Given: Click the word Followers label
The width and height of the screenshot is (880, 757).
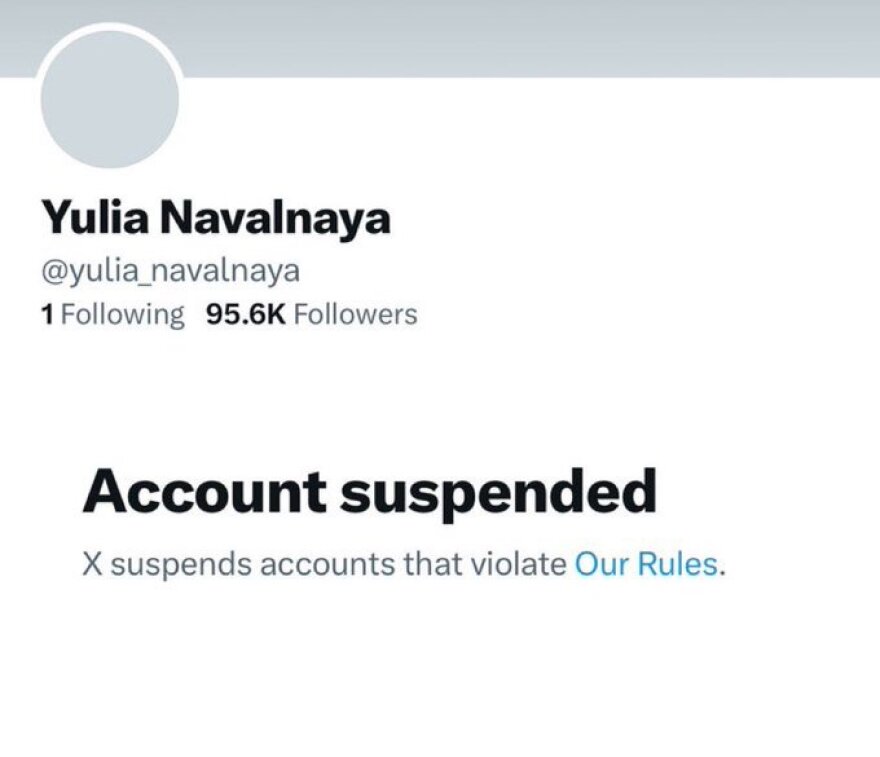Looking at the screenshot, I should point(358,314).
